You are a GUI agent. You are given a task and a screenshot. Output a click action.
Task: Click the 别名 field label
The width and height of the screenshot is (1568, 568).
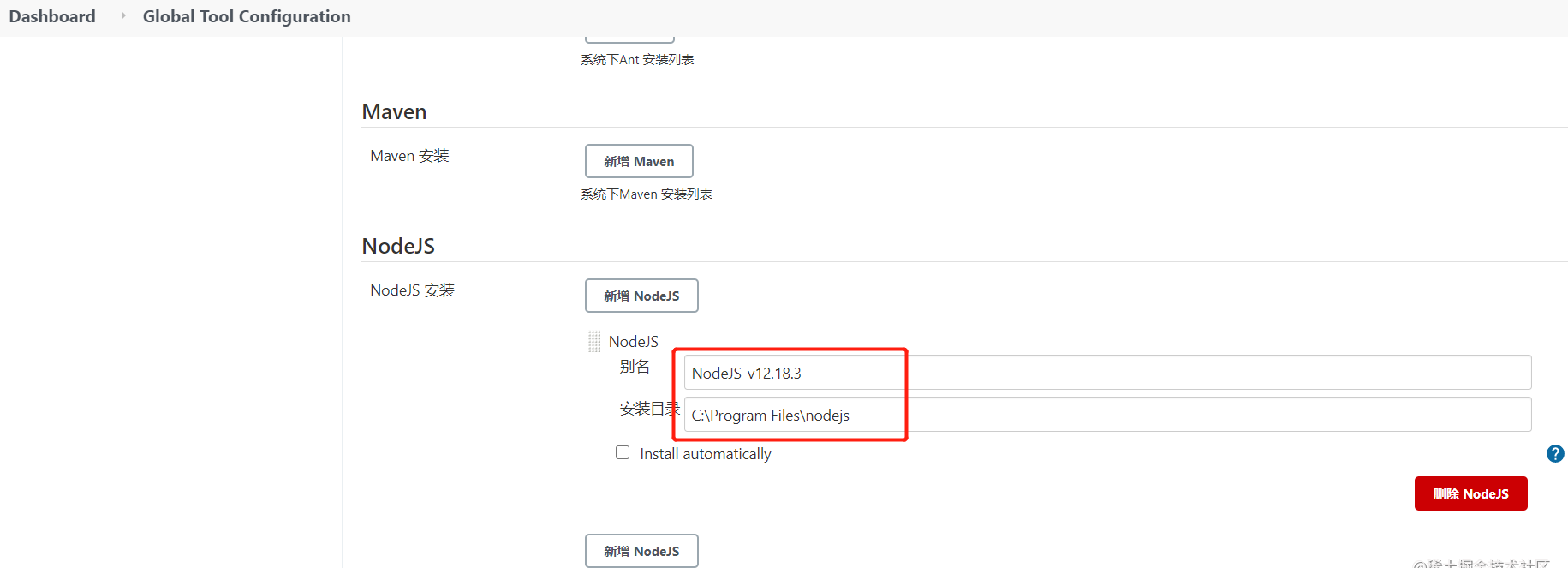[x=635, y=367]
